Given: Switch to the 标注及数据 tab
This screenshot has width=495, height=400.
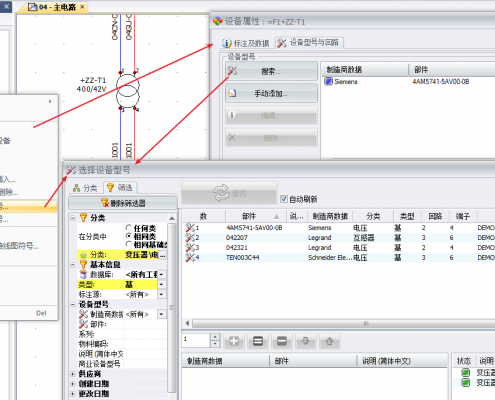Looking at the screenshot, I should [246, 43].
